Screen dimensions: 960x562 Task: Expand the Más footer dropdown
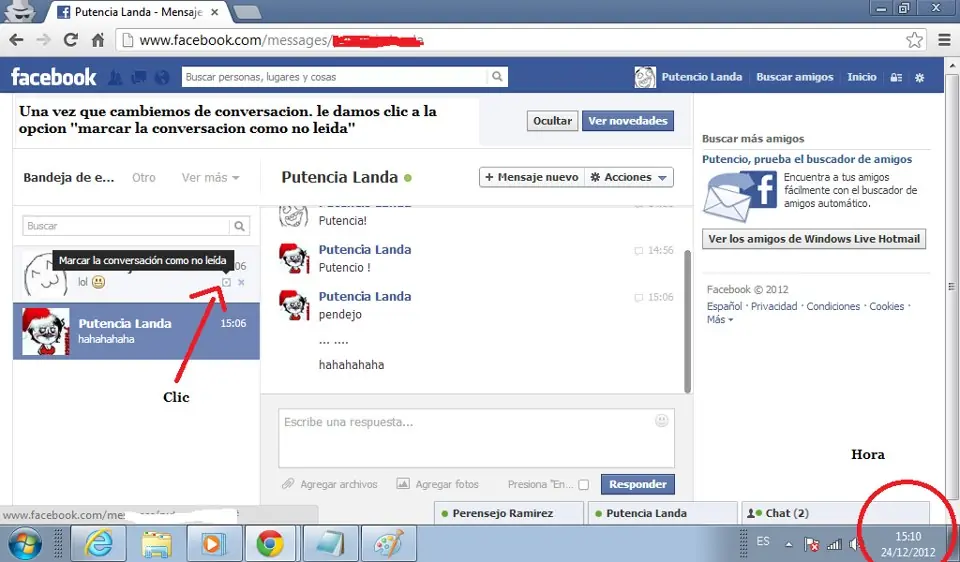coord(720,320)
